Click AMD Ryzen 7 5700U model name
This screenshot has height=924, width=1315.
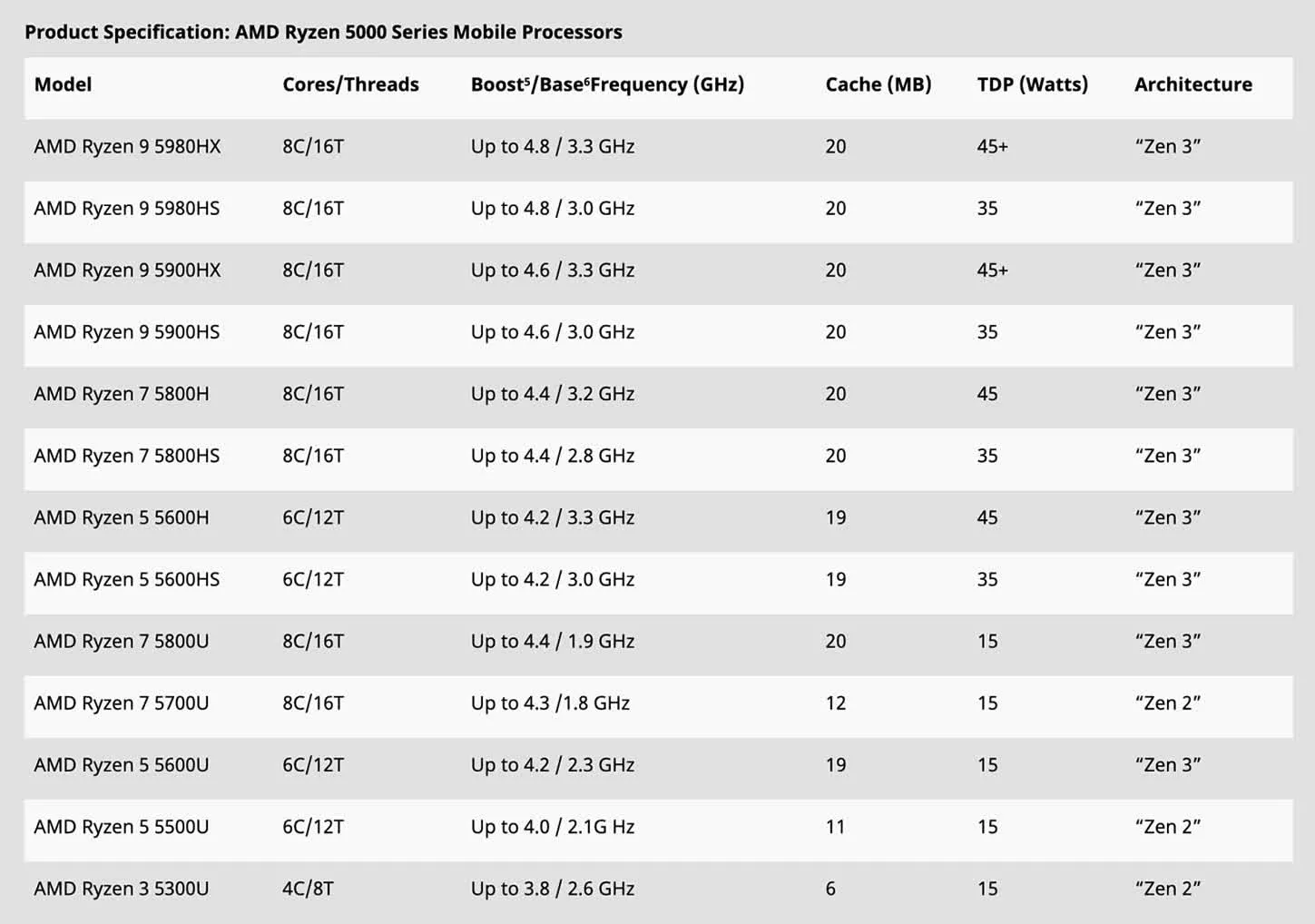tap(122, 703)
